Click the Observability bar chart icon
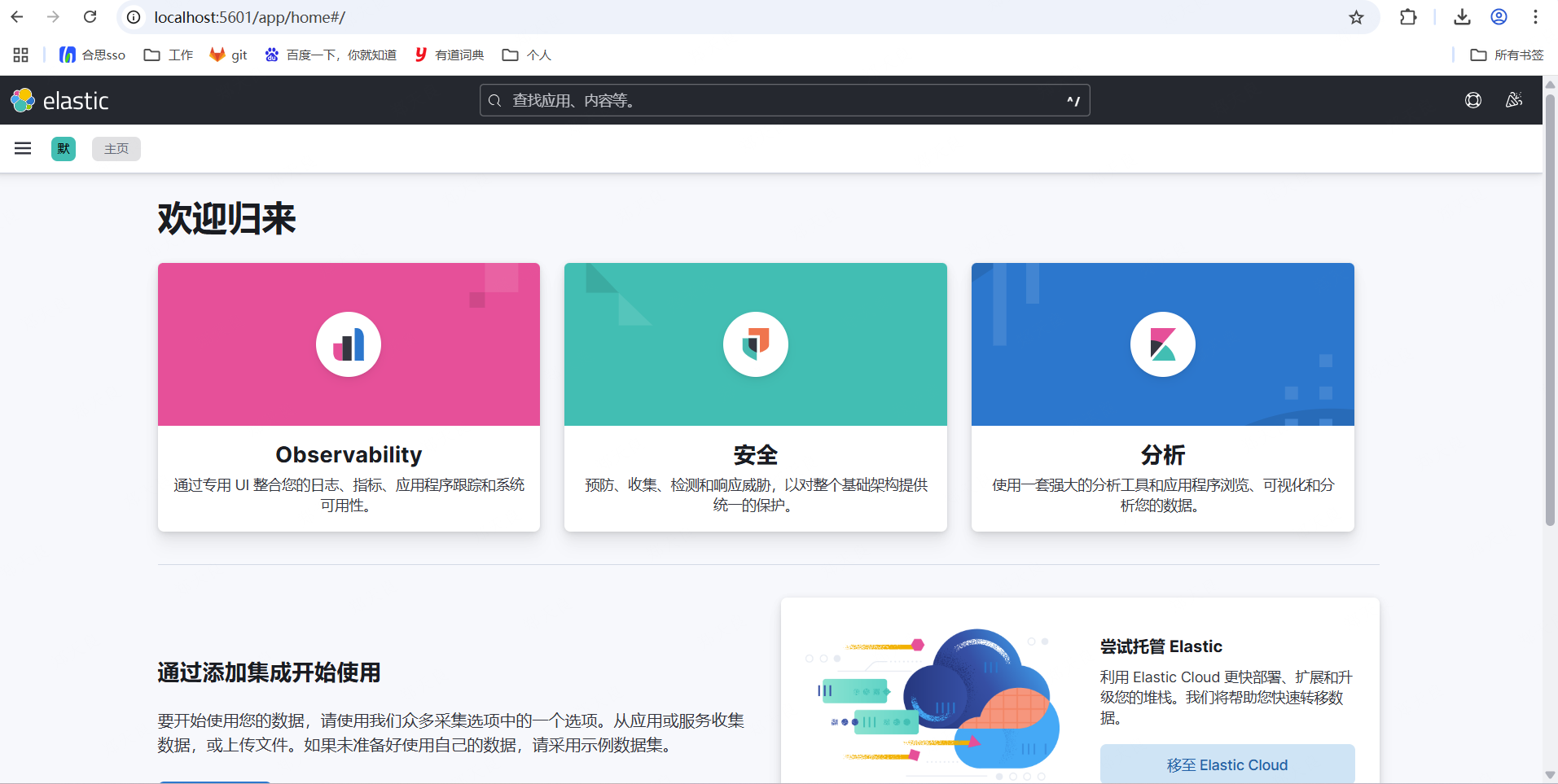Viewport: 1558px width, 784px height. (x=348, y=344)
